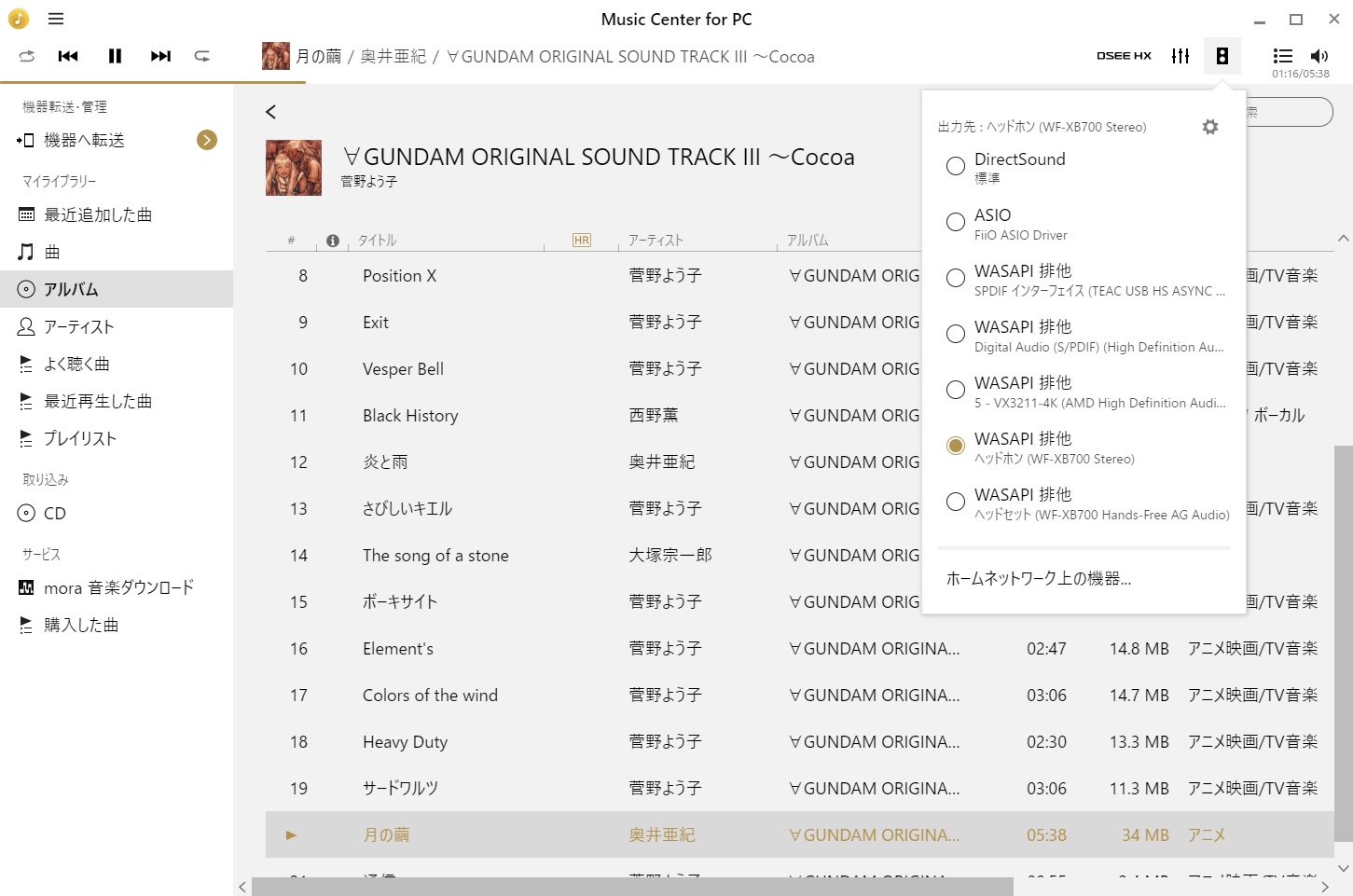Click the scroll up arrow above track list
1353x896 pixels.
pos(1343,238)
